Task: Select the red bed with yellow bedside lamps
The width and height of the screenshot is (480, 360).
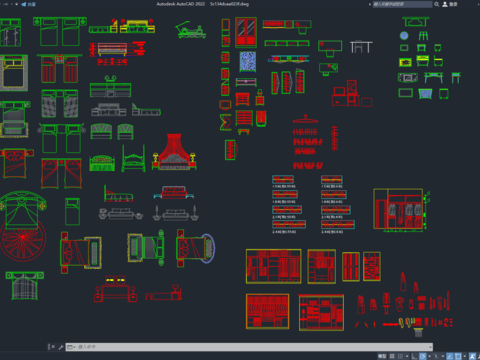Action: [115, 289]
